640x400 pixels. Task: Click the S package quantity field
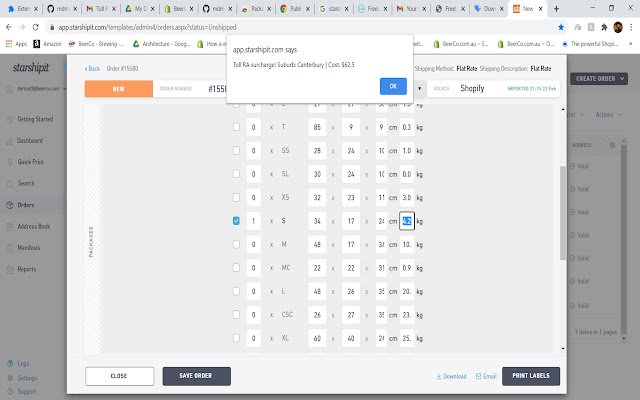pos(253,221)
